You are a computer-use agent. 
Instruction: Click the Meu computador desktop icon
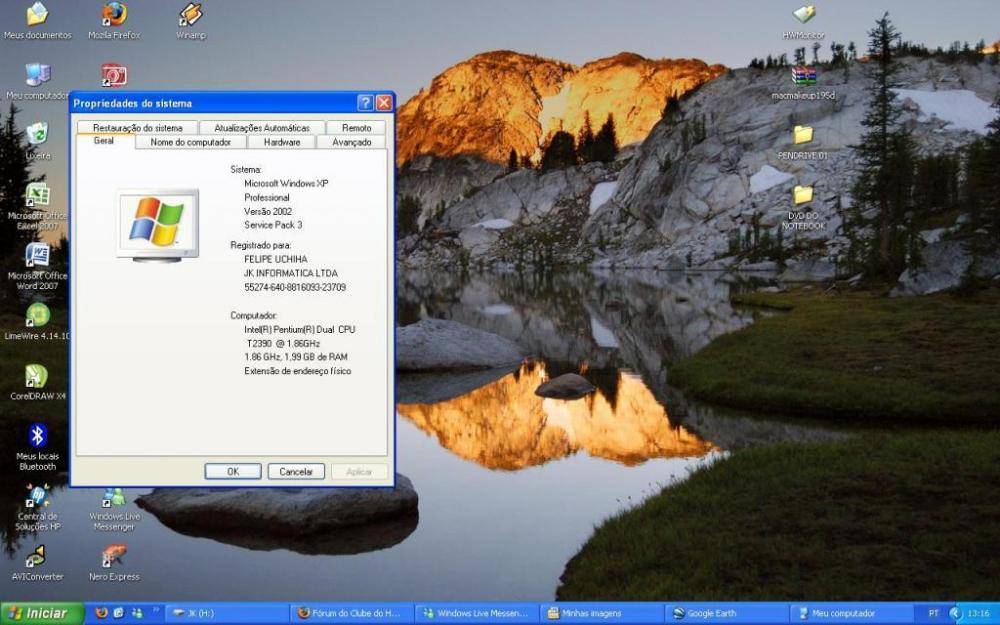38,81
